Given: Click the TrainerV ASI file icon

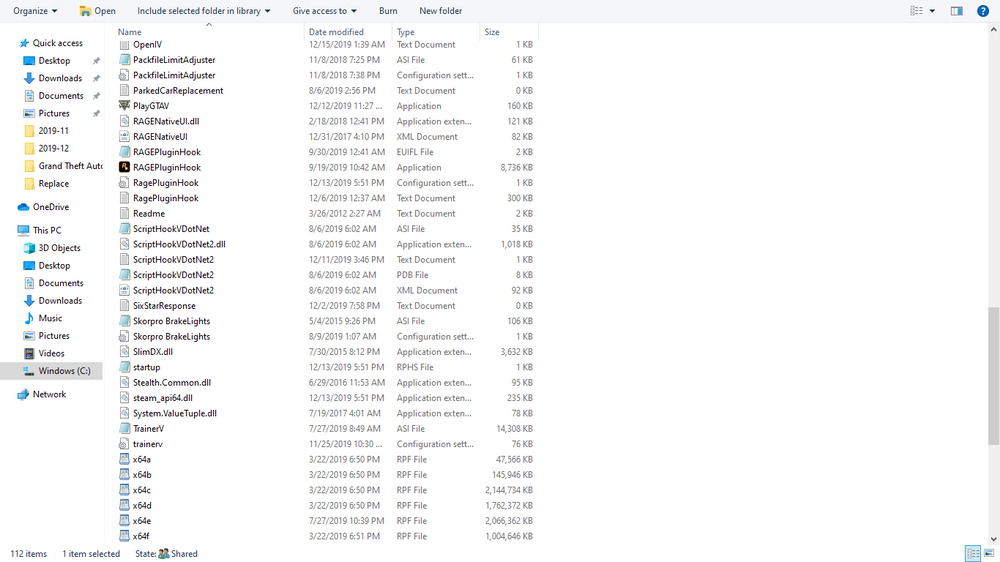Looking at the screenshot, I should (124, 429).
